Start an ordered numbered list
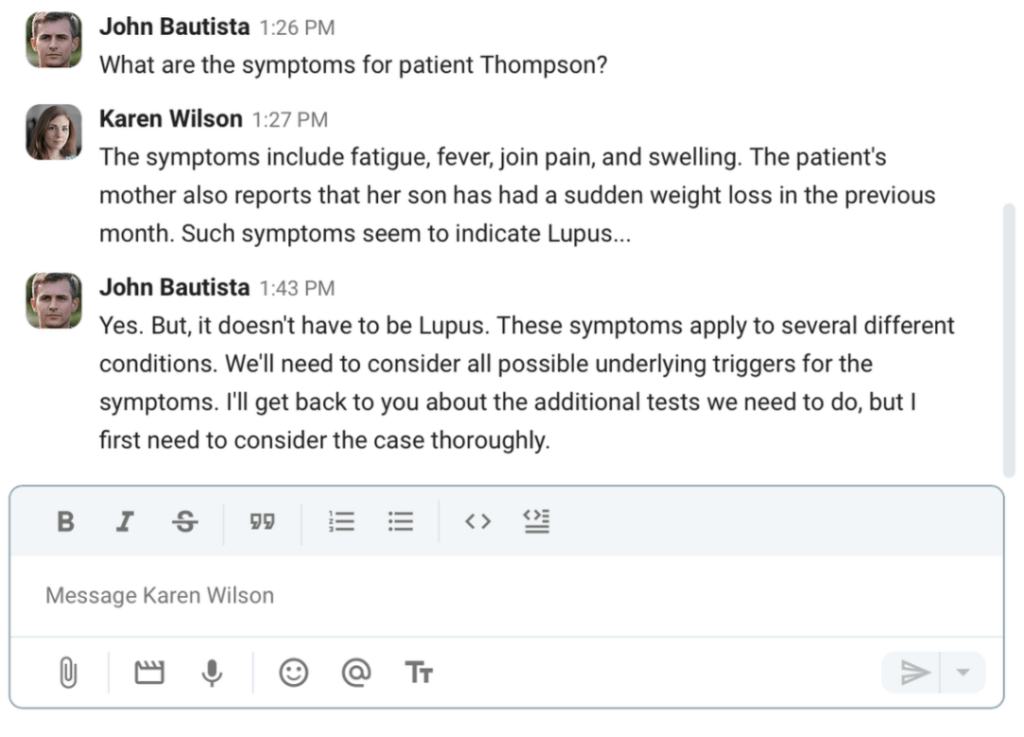This screenshot has width=1024, height=737. coord(342,522)
